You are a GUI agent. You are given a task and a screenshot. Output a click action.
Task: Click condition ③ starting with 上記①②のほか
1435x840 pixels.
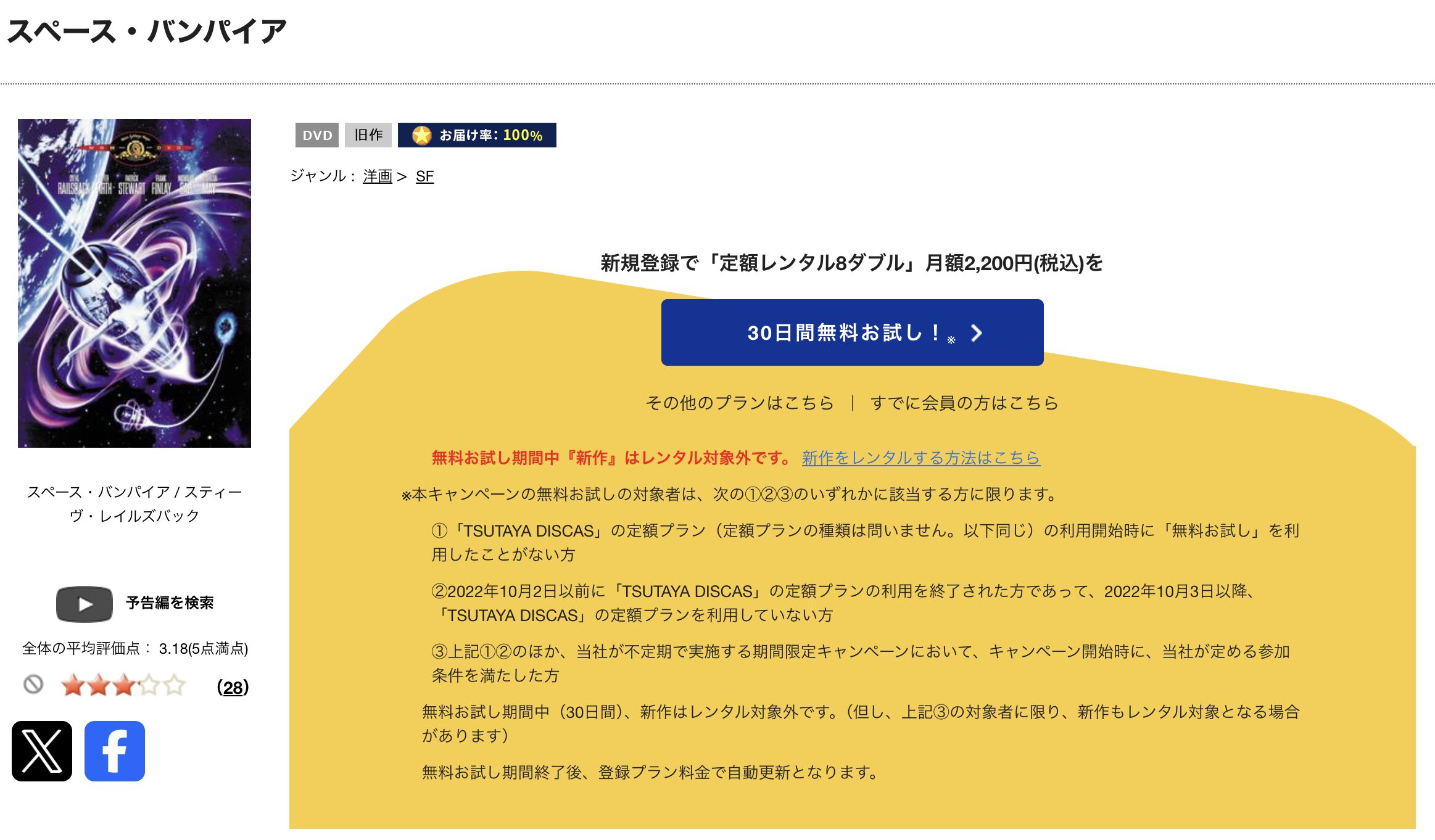click(x=861, y=664)
